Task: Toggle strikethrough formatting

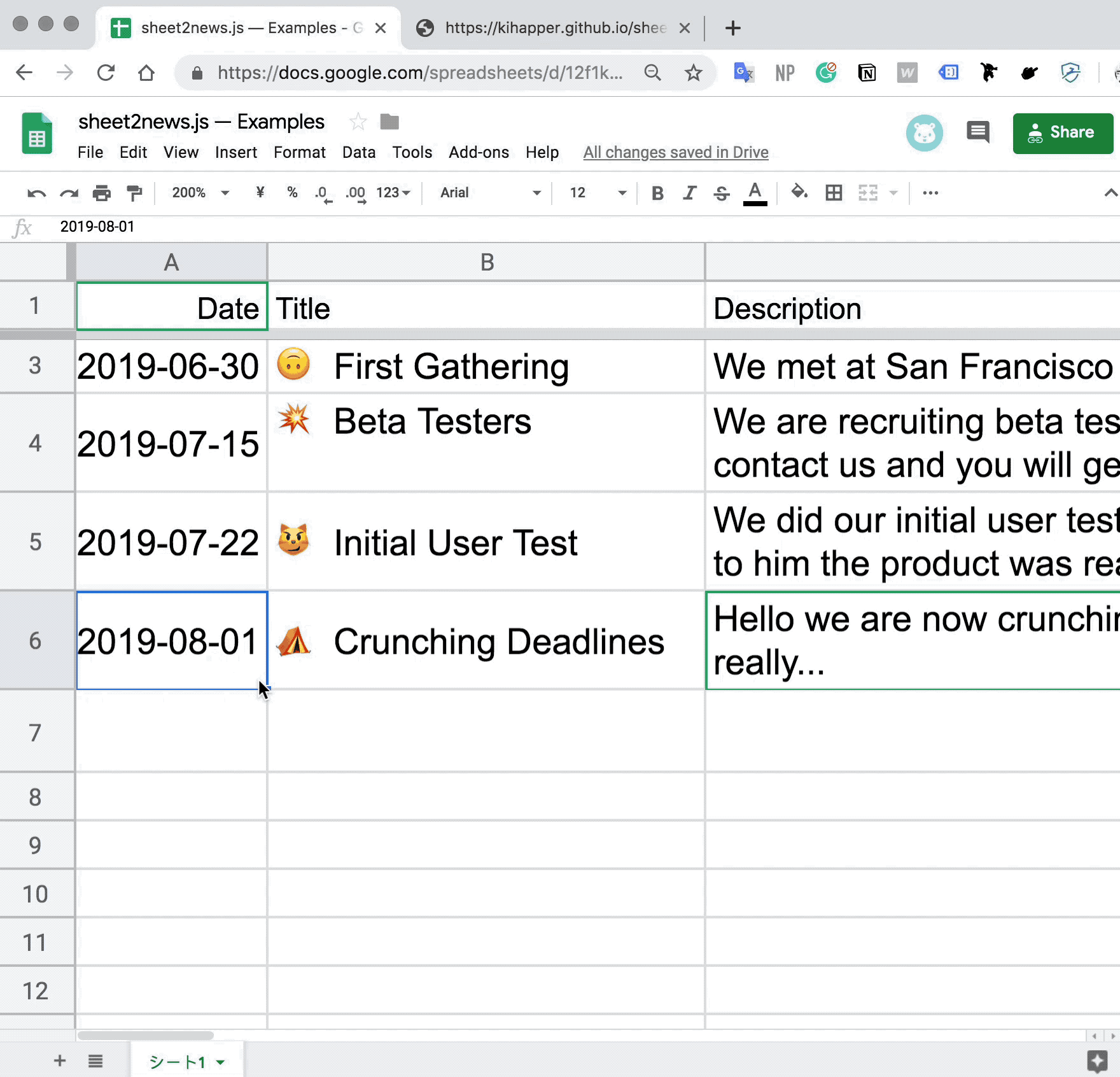Action: [721, 193]
